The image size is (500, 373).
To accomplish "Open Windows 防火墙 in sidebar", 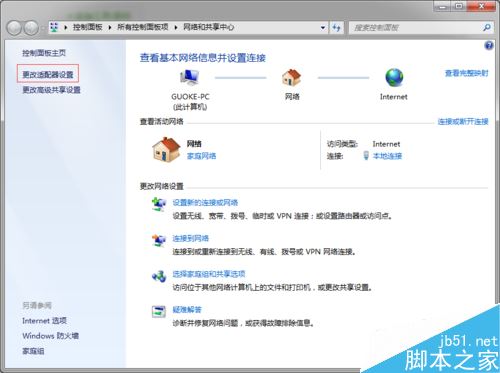I will click(x=50, y=336).
